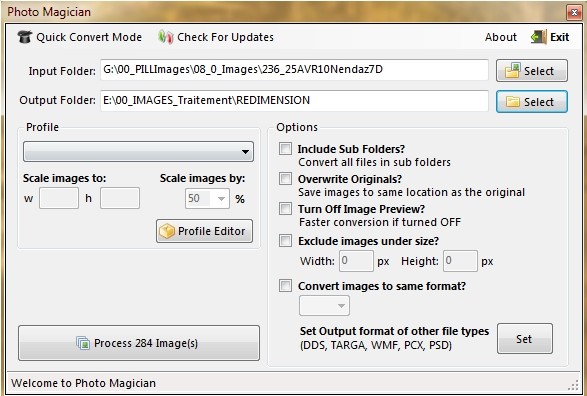Image resolution: width=587 pixels, height=396 pixels.
Task: Click the Process 284 Images stack icon
Action: pos(83,343)
